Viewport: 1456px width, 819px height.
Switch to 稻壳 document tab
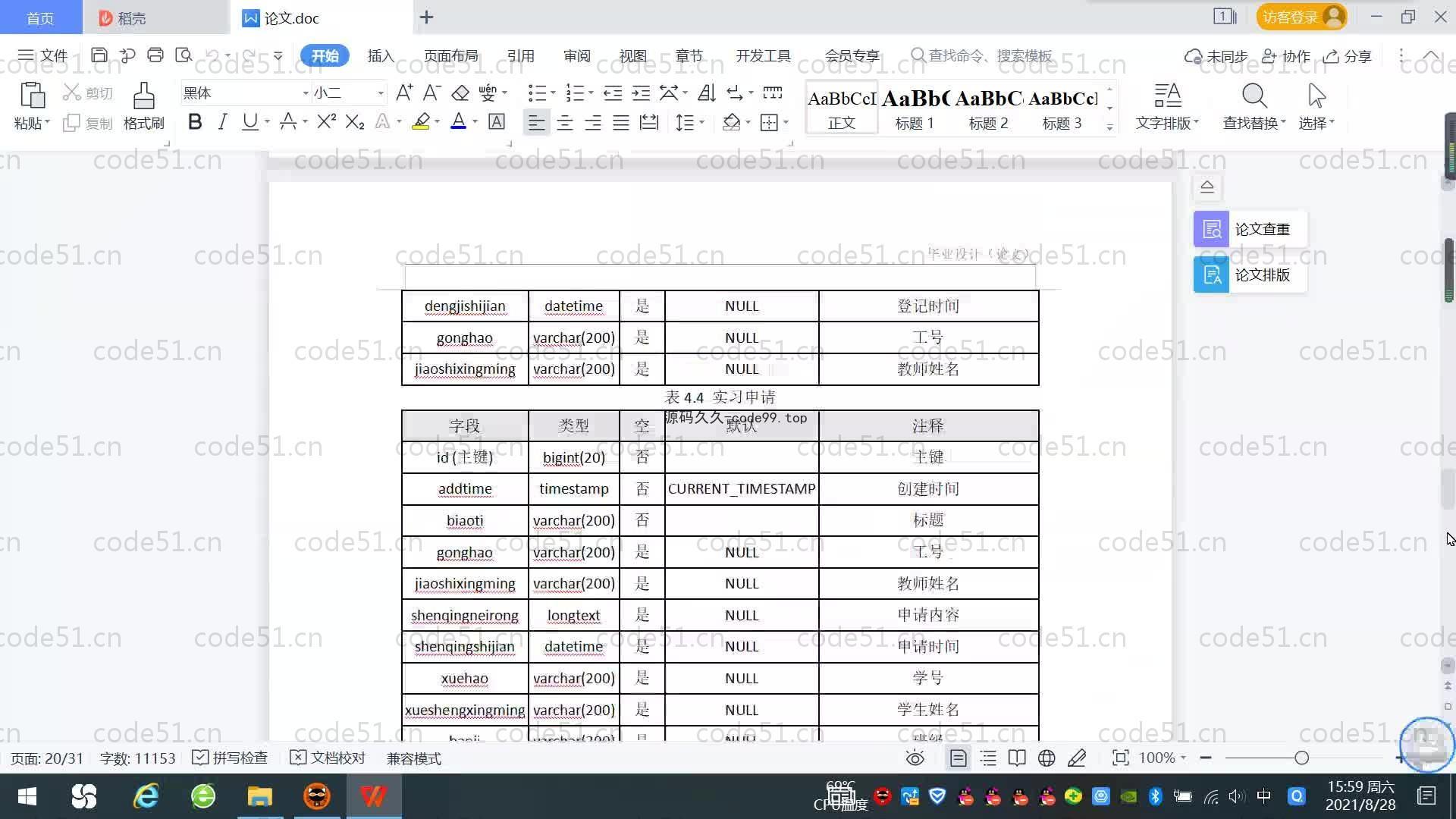(x=155, y=17)
